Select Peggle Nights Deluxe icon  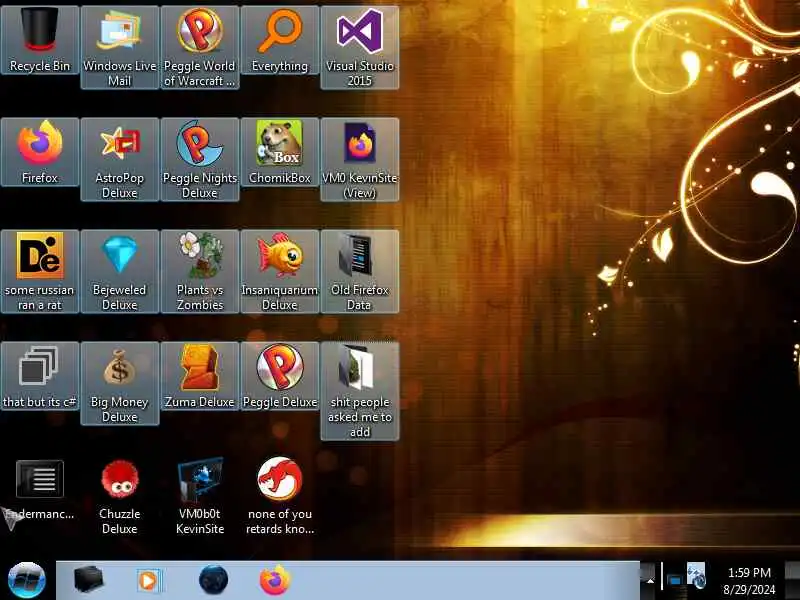[199, 159]
